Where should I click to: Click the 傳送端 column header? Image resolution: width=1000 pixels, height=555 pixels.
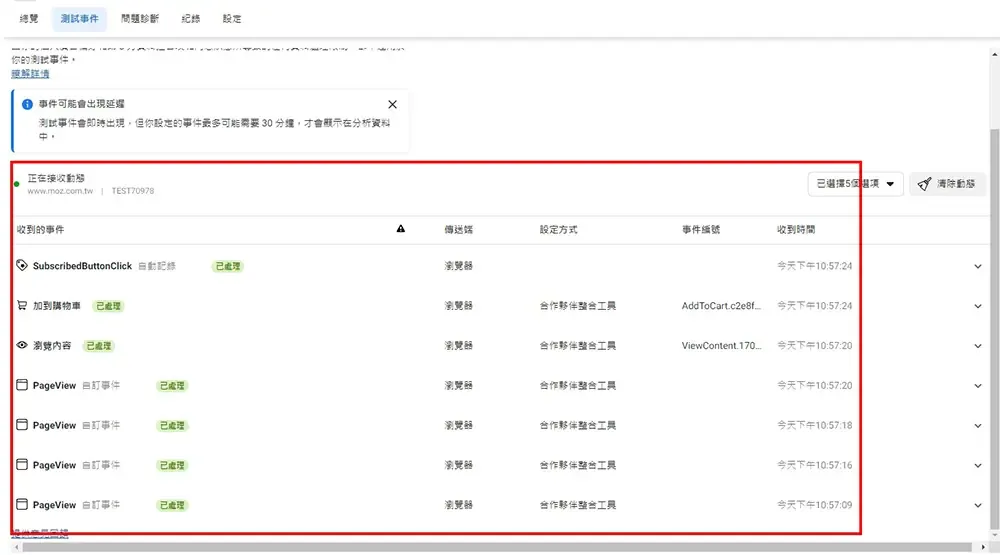459,229
